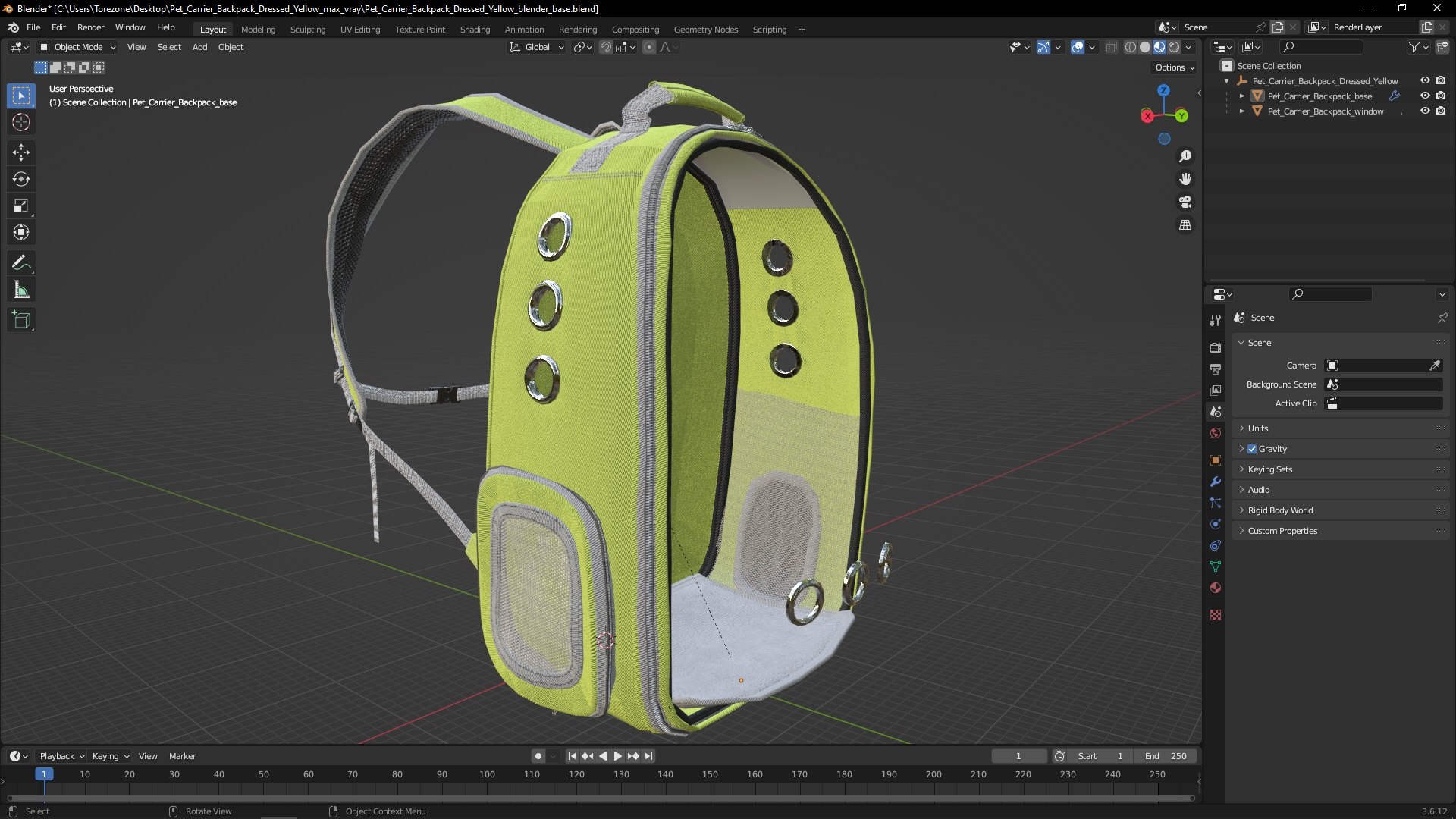Click the timeline current frame marker

tap(44, 774)
